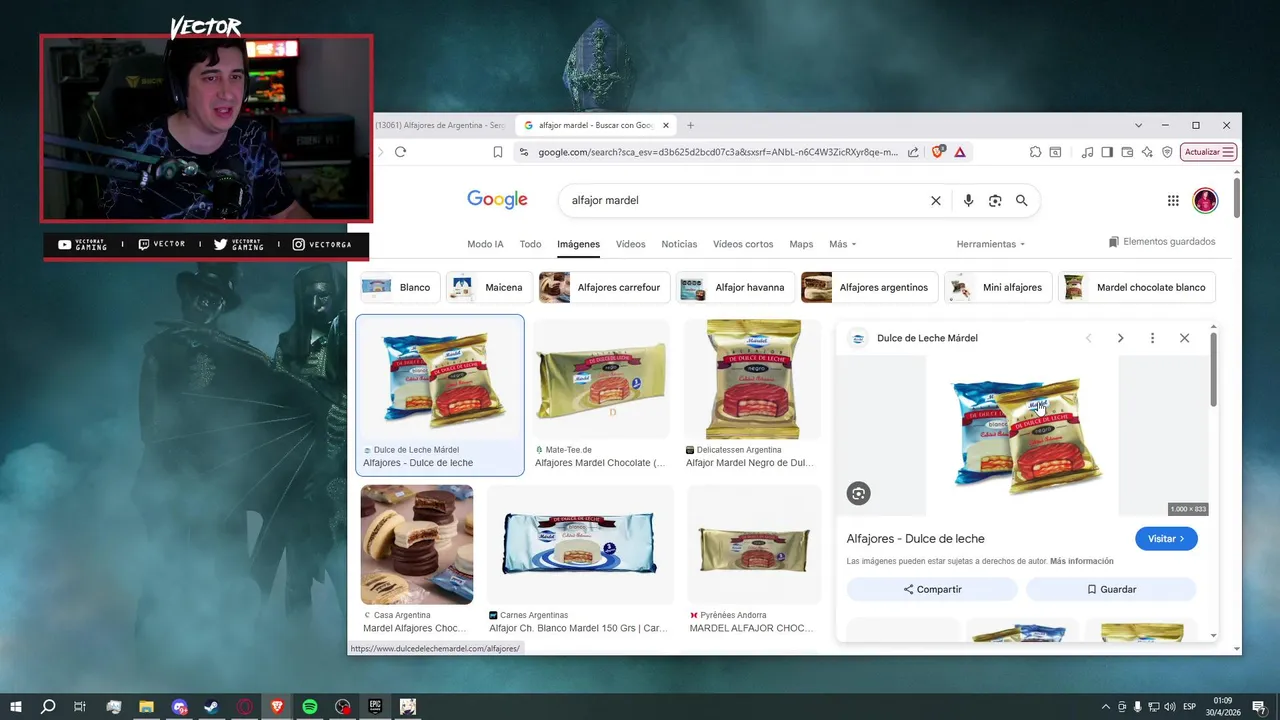Show hidden system tray icons

(1105, 706)
